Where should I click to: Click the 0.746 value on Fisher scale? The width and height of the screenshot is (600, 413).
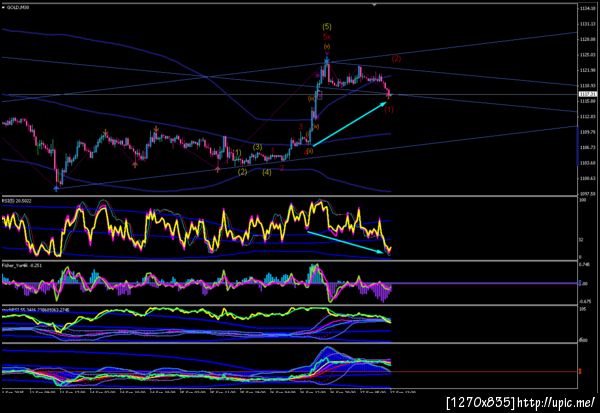click(584, 264)
